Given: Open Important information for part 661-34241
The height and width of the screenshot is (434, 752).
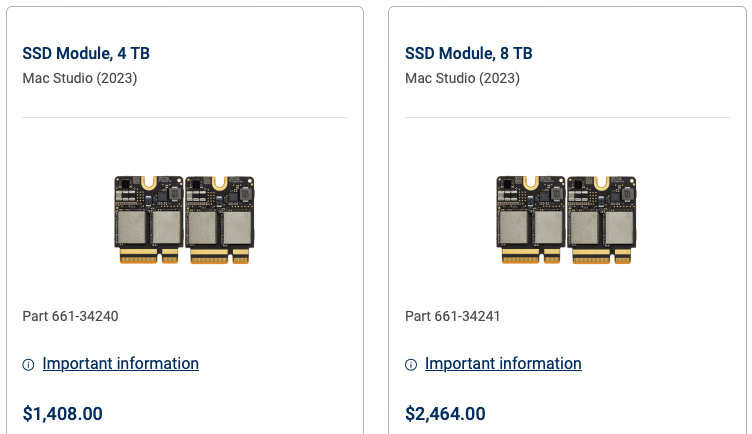Looking at the screenshot, I should click(503, 364).
